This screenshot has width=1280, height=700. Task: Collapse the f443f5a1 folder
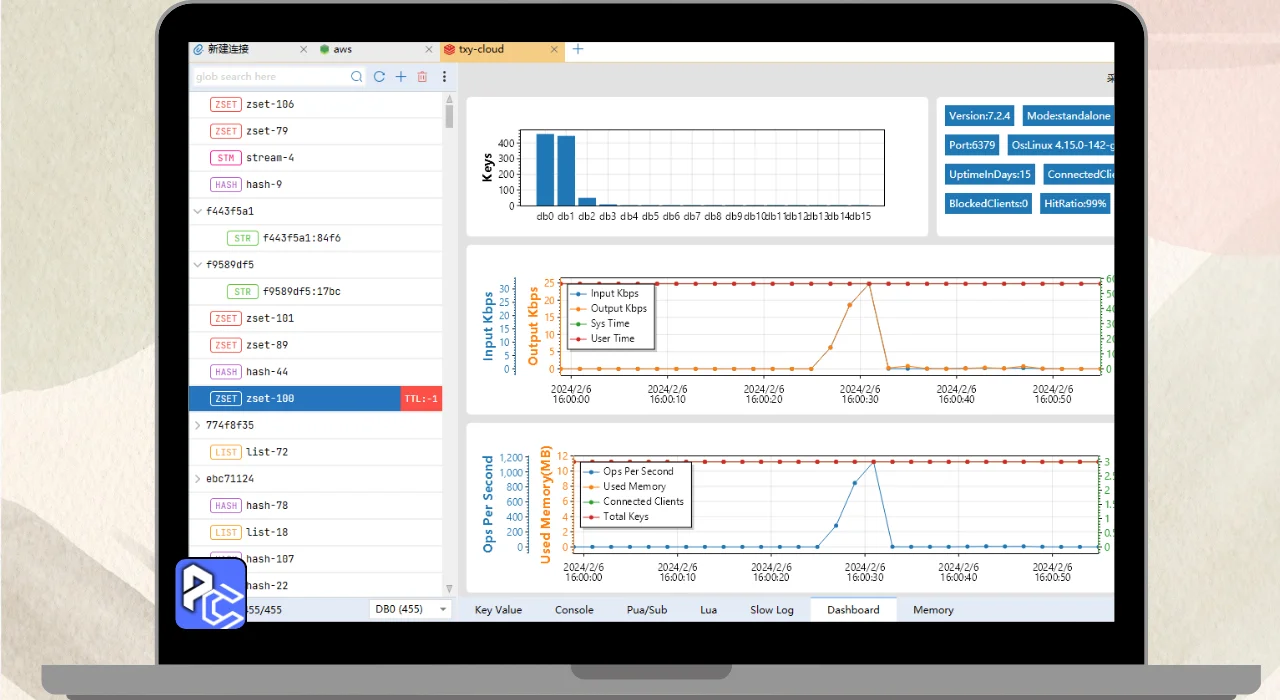pos(197,211)
